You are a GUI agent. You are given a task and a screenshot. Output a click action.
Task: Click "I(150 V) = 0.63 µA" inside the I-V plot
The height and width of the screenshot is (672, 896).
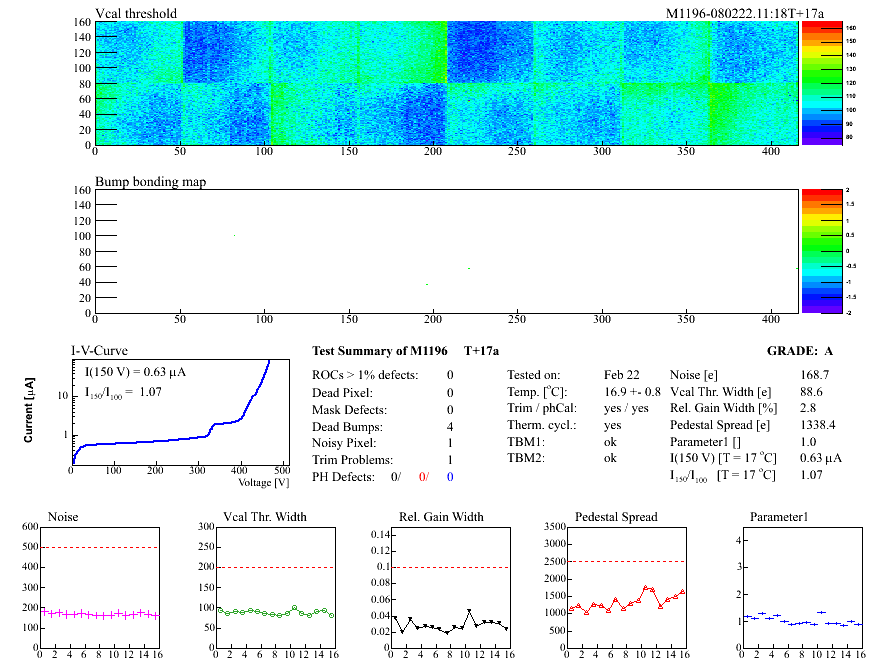point(135,372)
